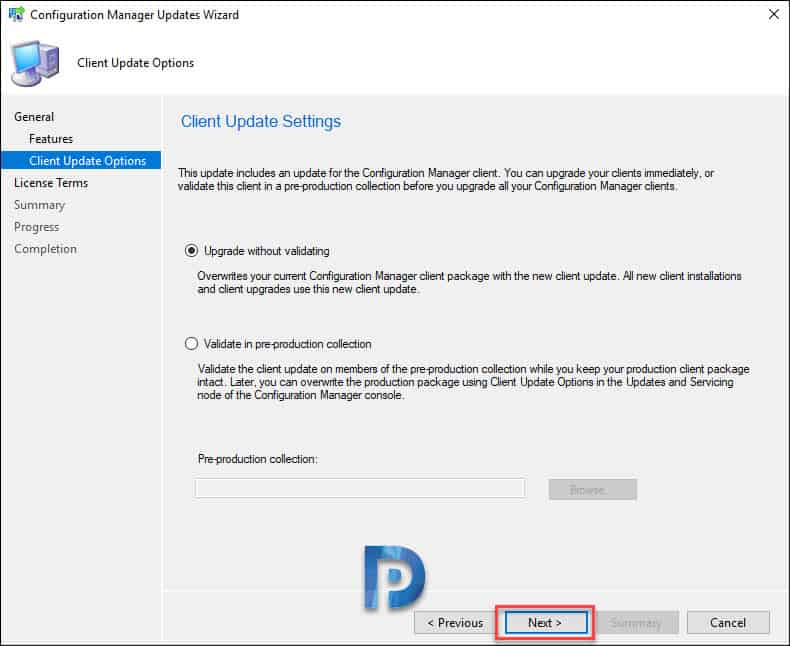Click the Client Update Options header title
This screenshot has width=790, height=646.
[136, 63]
